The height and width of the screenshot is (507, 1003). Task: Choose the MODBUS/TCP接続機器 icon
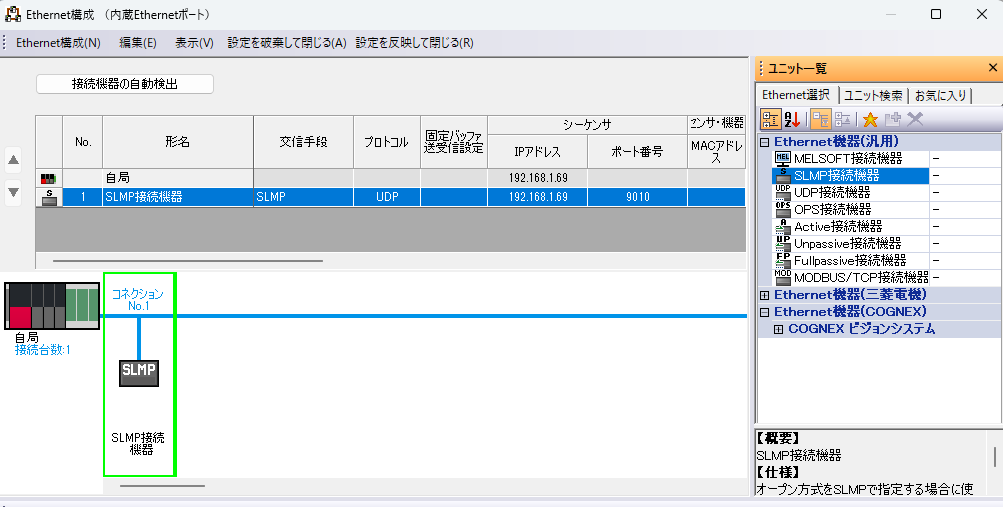pos(783,277)
